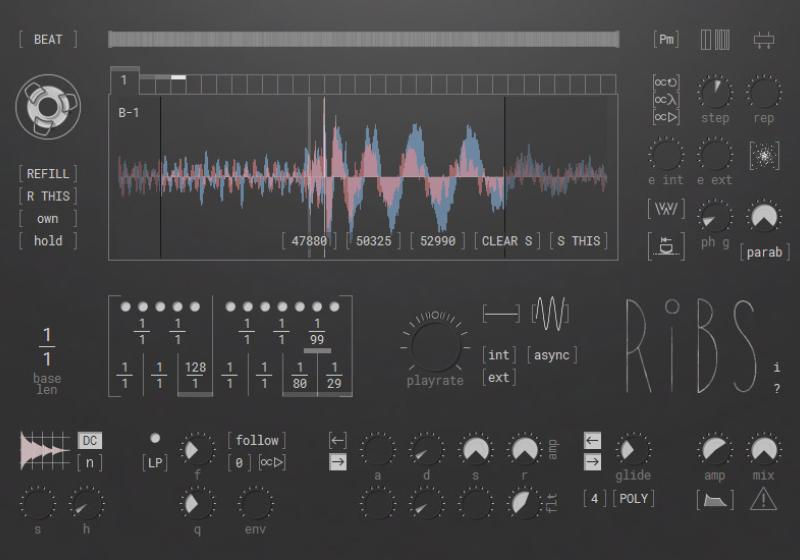Toggle the hold button
Screen dimensions: 800x560
click(x=48, y=241)
